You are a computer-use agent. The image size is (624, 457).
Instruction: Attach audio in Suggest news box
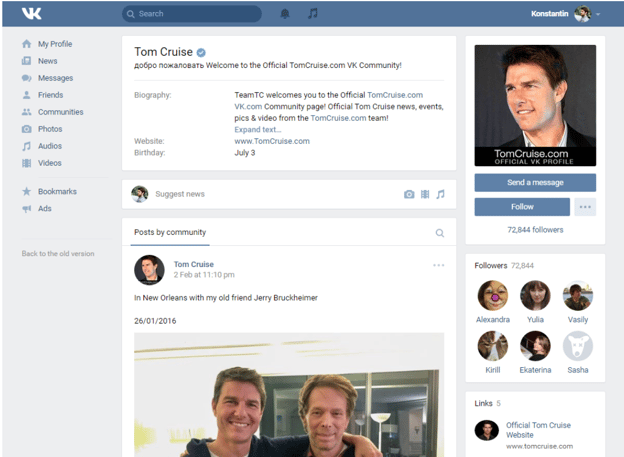point(440,194)
